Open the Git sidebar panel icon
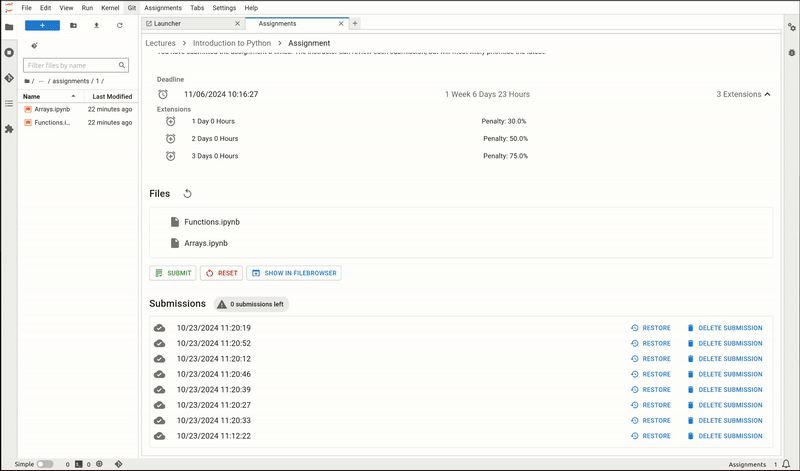This screenshot has height=471, width=800. coord(9,78)
